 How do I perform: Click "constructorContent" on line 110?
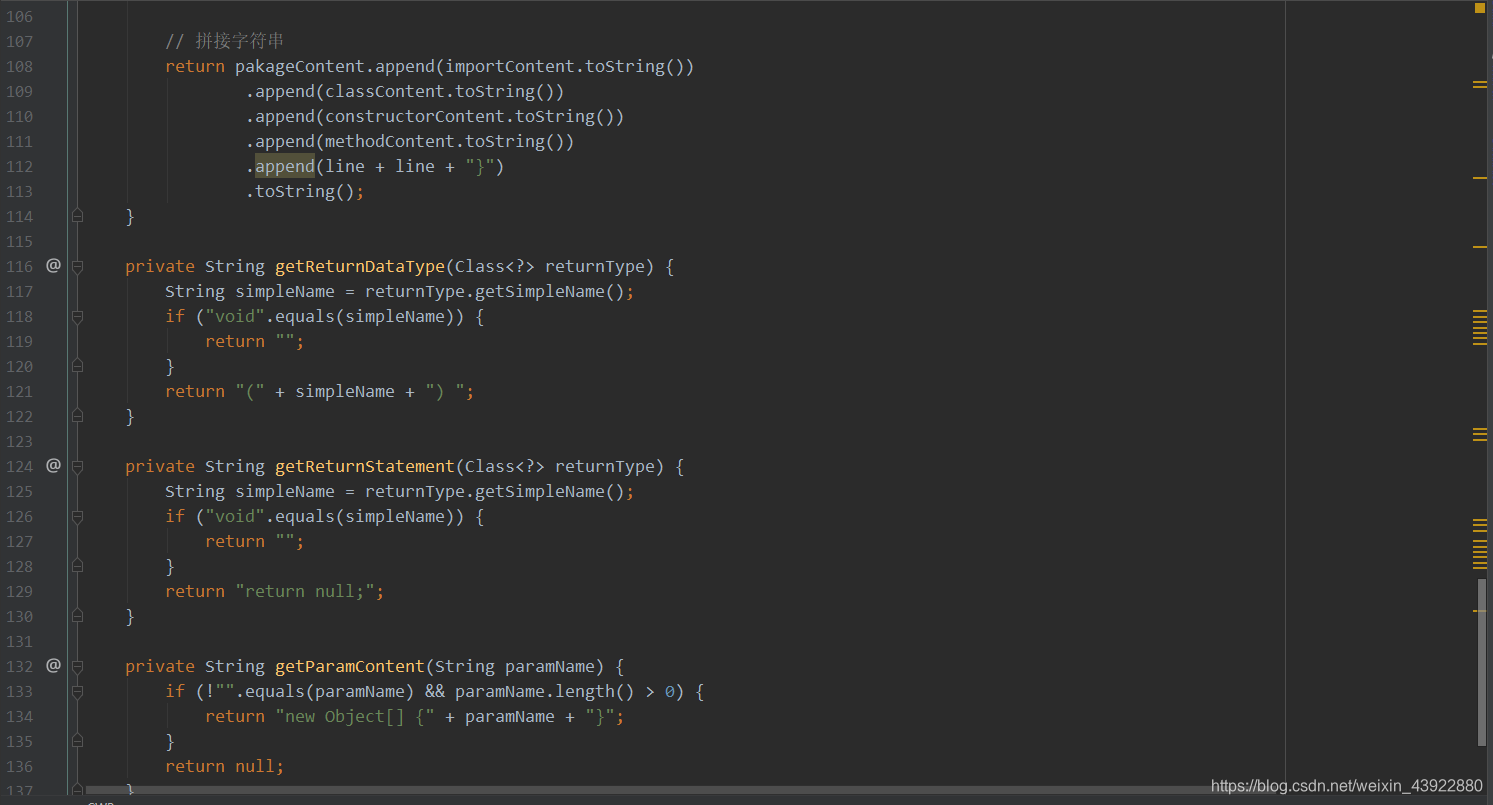point(415,116)
